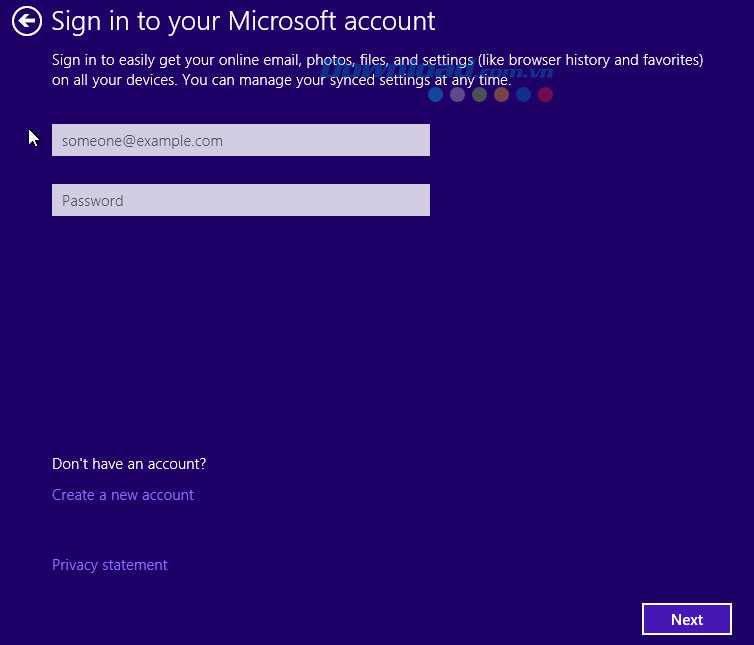Select the 'Don't have an account?' text
Image resolution: width=754 pixels, height=645 pixels.
coord(129,464)
